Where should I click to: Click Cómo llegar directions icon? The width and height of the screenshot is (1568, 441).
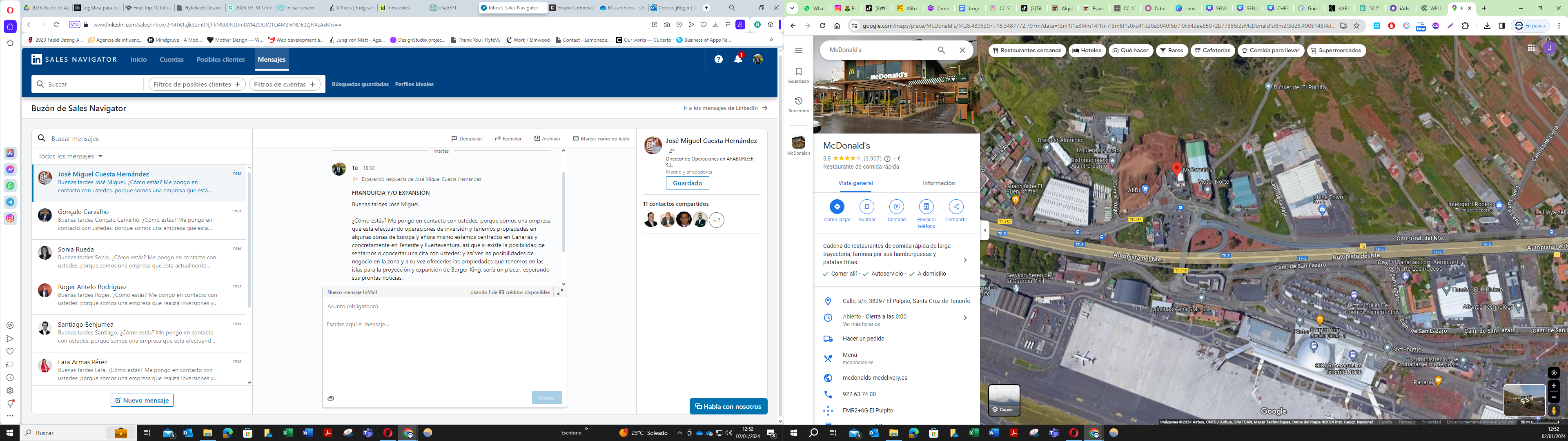[x=837, y=207]
